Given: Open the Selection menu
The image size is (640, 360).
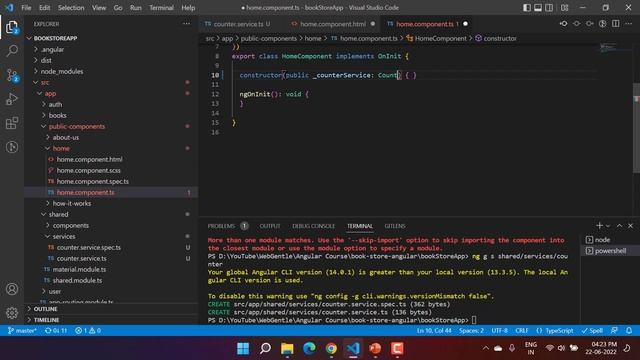Looking at the screenshot, I should point(71,8).
